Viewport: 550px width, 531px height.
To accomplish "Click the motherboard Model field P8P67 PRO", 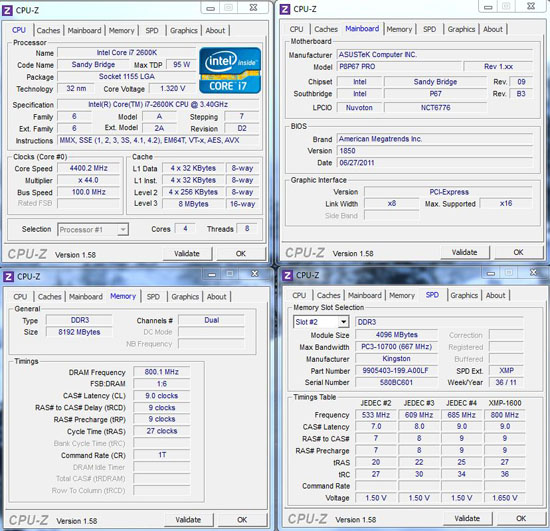I will tap(399, 67).
